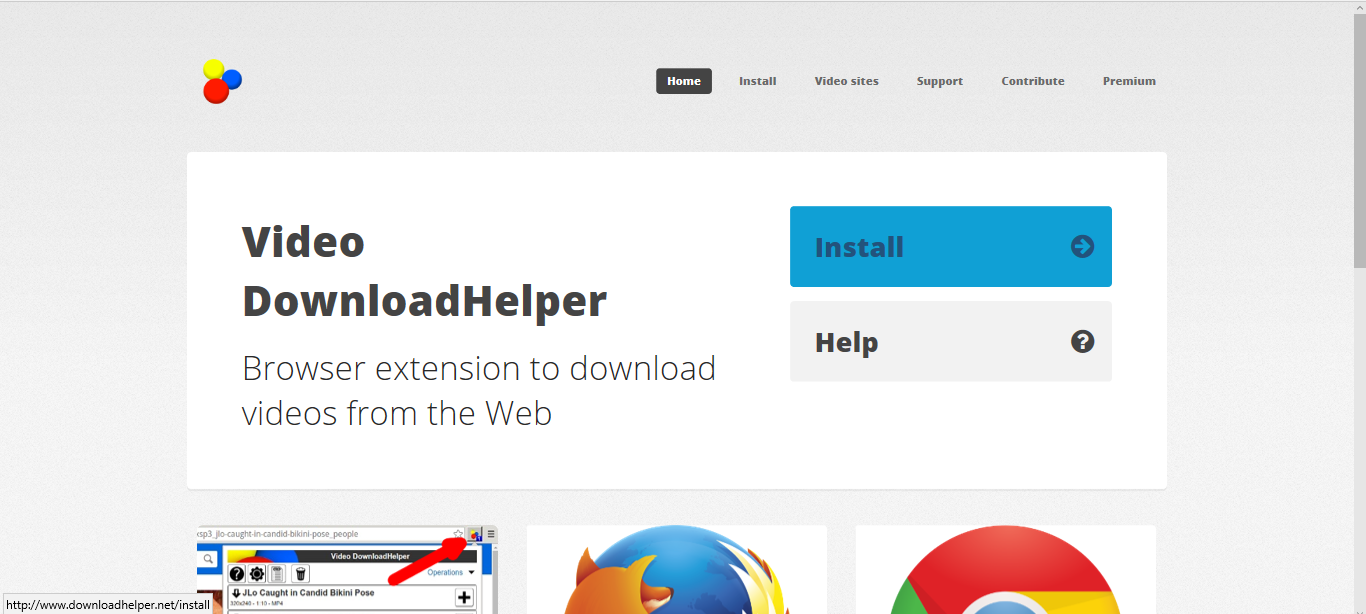Visit the Premium page link

click(1129, 81)
